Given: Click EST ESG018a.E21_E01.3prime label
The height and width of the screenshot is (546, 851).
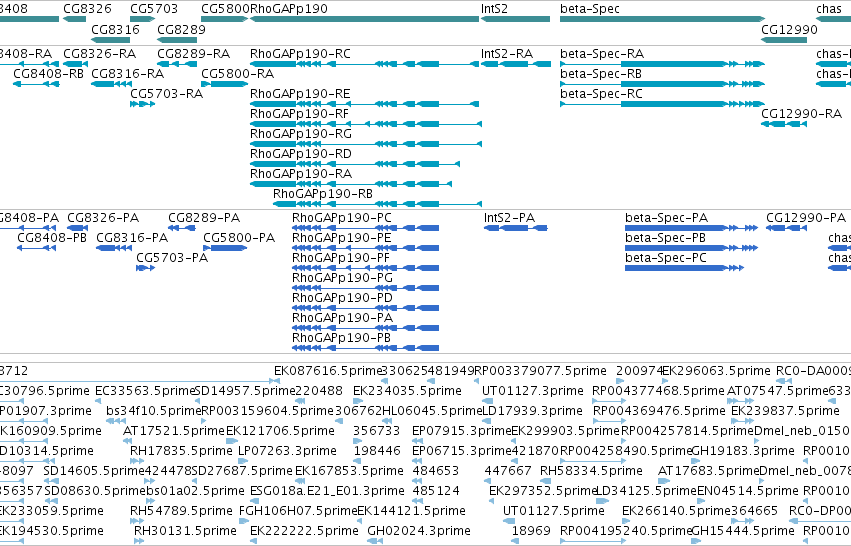Looking at the screenshot, I should (327, 492).
